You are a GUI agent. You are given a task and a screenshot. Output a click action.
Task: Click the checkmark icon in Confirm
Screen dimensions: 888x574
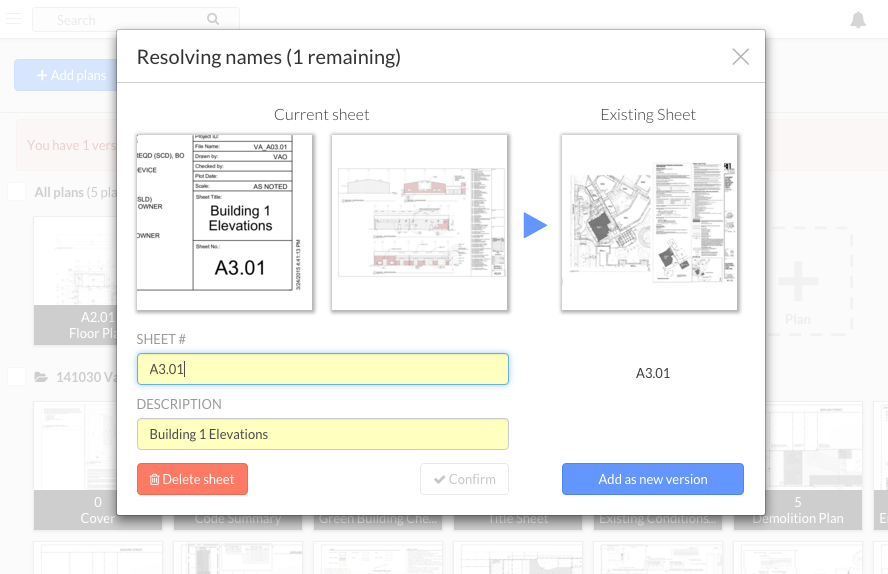click(x=439, y=479)
